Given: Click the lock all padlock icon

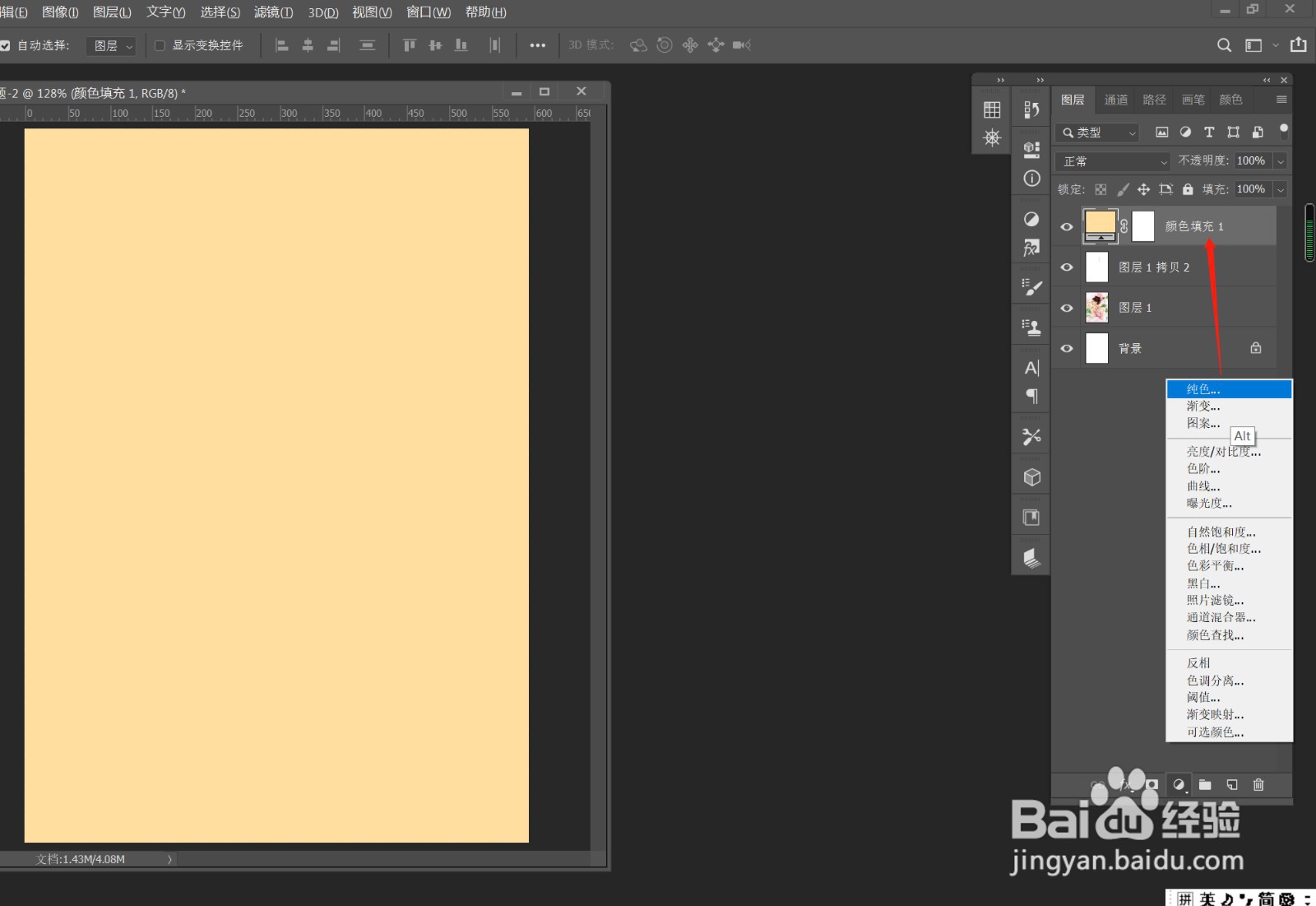Looking at the screenshot, I should pyautogui.click(x=1188, y=189).
